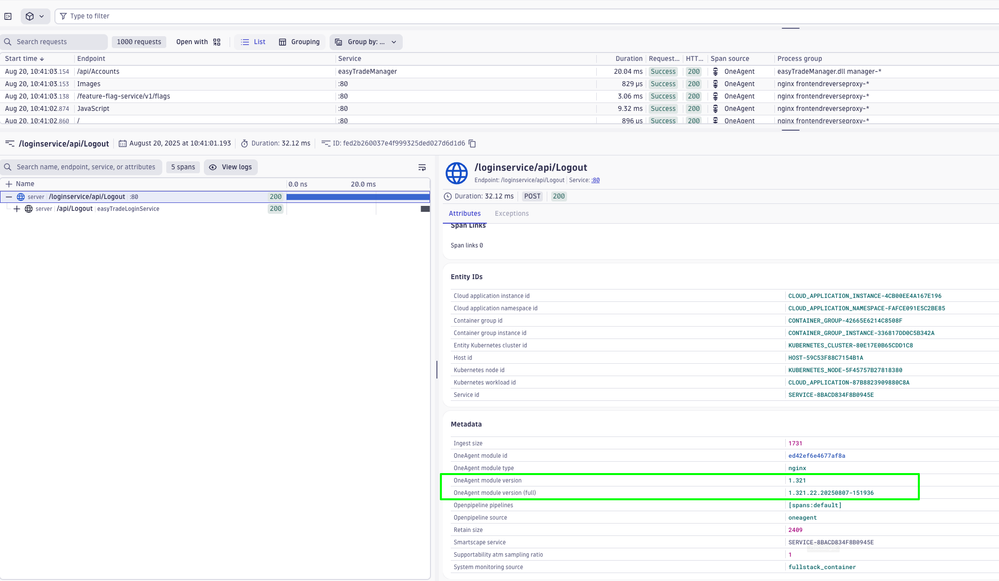Screen dimensions: 999x581
Task: Click the panel resize handle between spans and details
Action: click(x=436, y=369)
